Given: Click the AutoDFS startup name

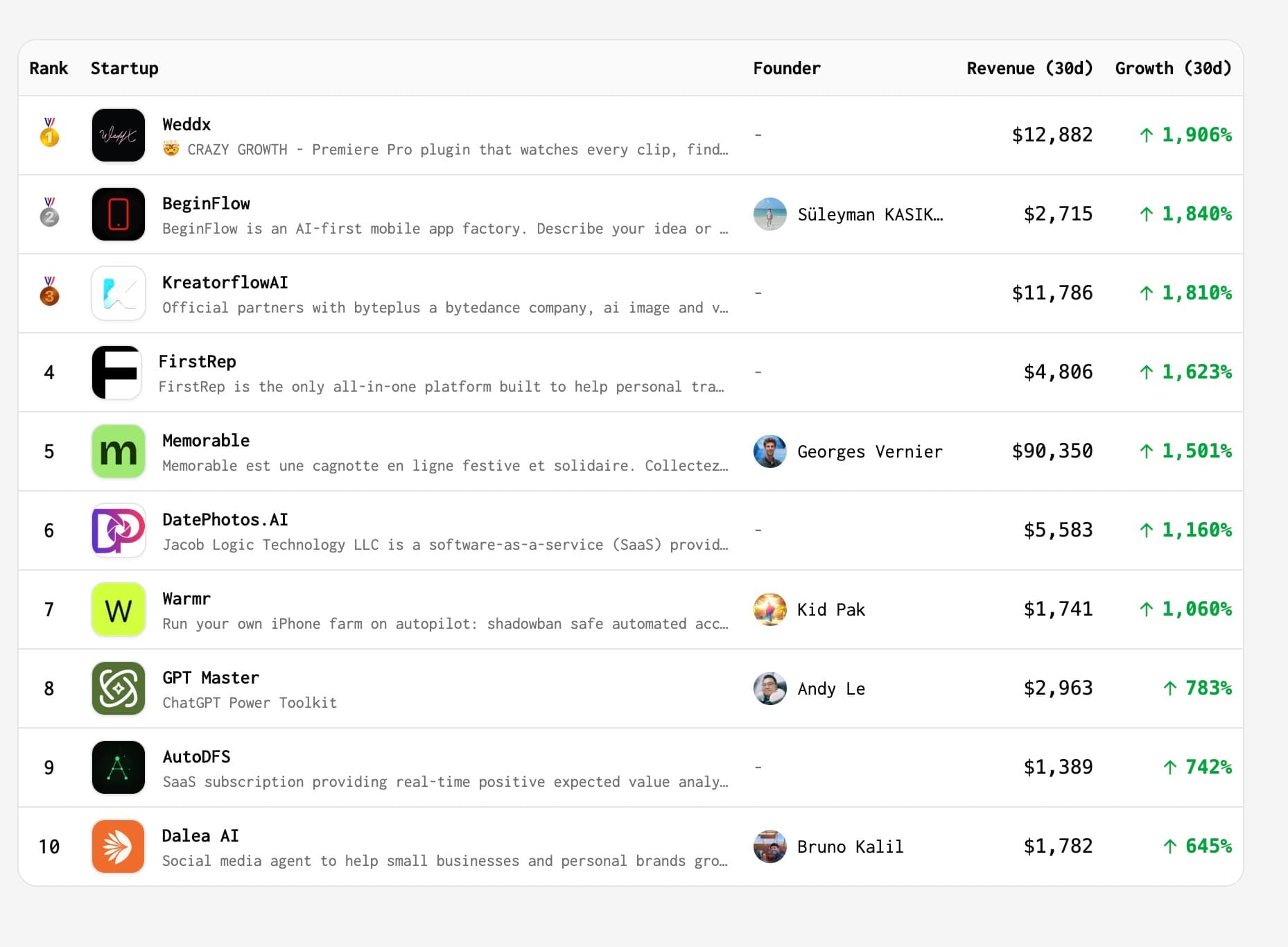Looking at the screenshot, I should click(x=196, y=756).
